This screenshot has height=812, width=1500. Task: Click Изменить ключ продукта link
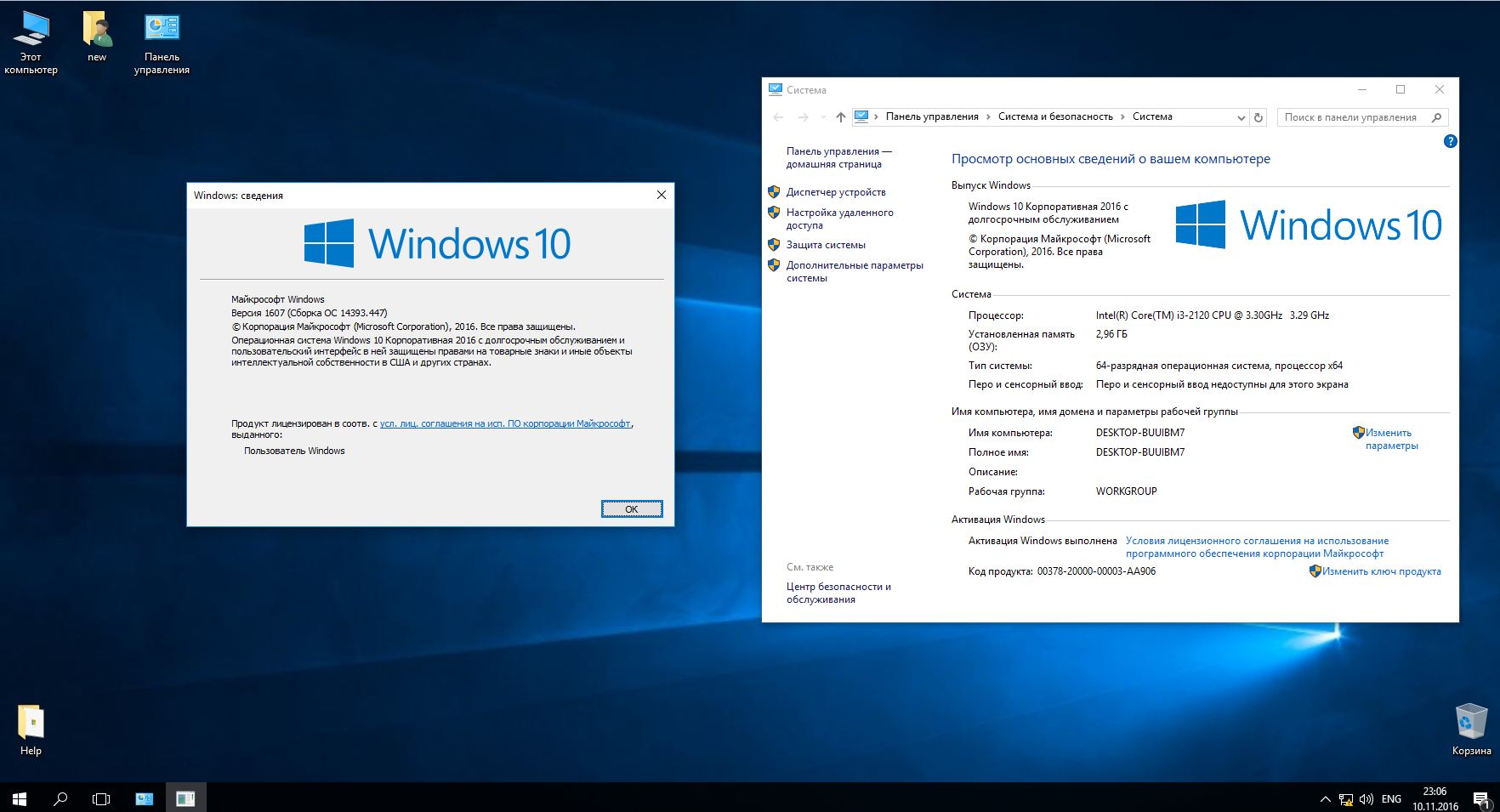pyautogui.click(x=1381, y=571)
